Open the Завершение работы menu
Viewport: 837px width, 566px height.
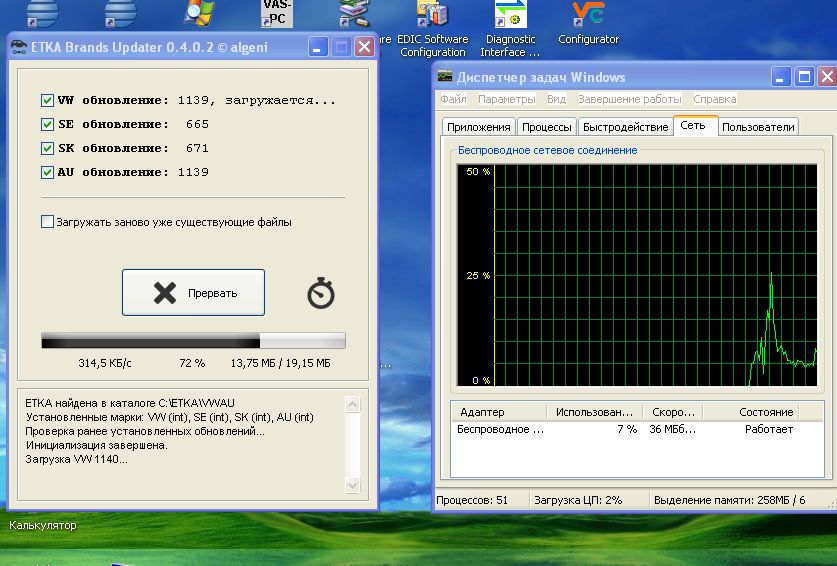[629, 99]
